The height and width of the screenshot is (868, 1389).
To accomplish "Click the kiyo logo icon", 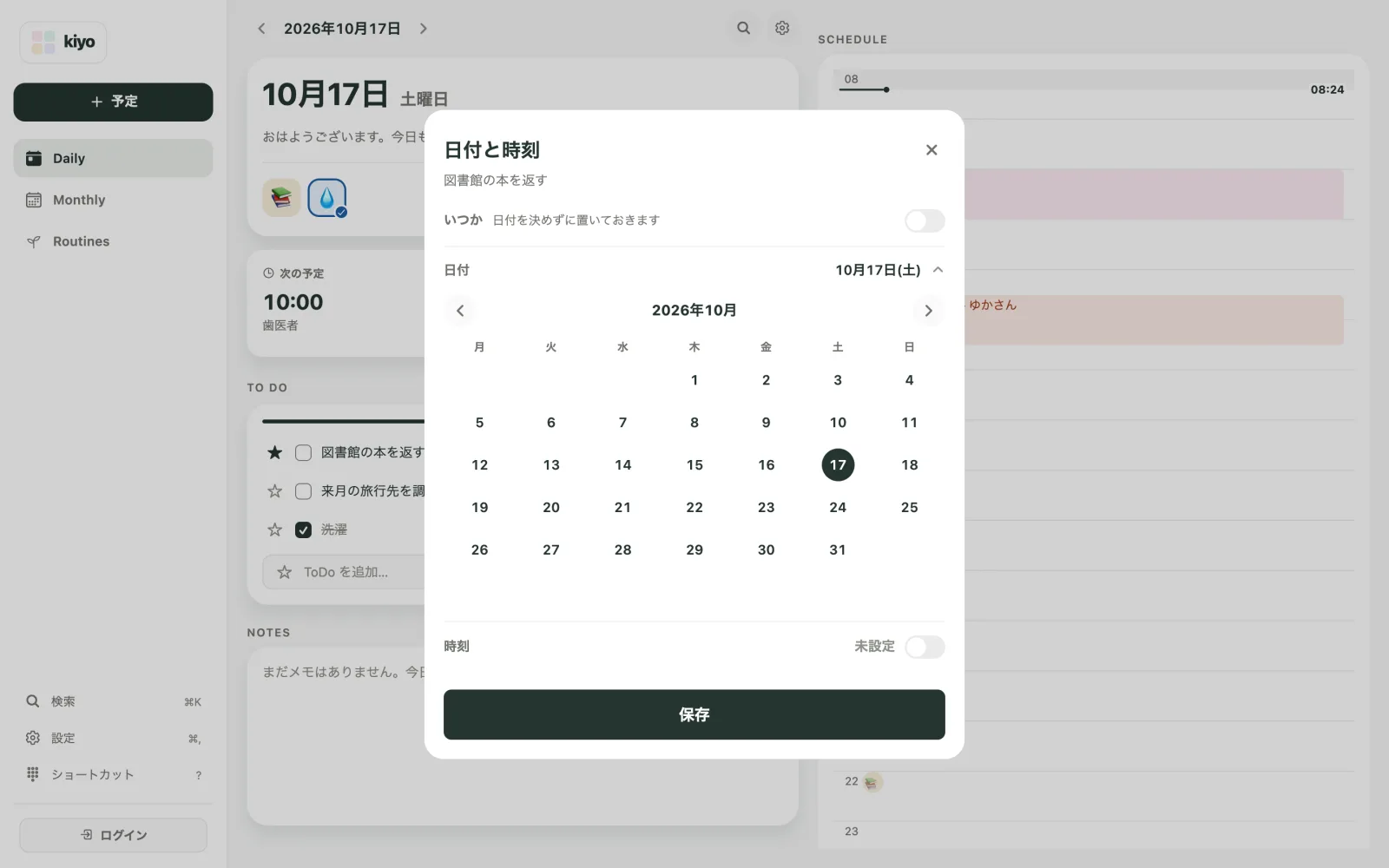I will click(x=43, y=42).
